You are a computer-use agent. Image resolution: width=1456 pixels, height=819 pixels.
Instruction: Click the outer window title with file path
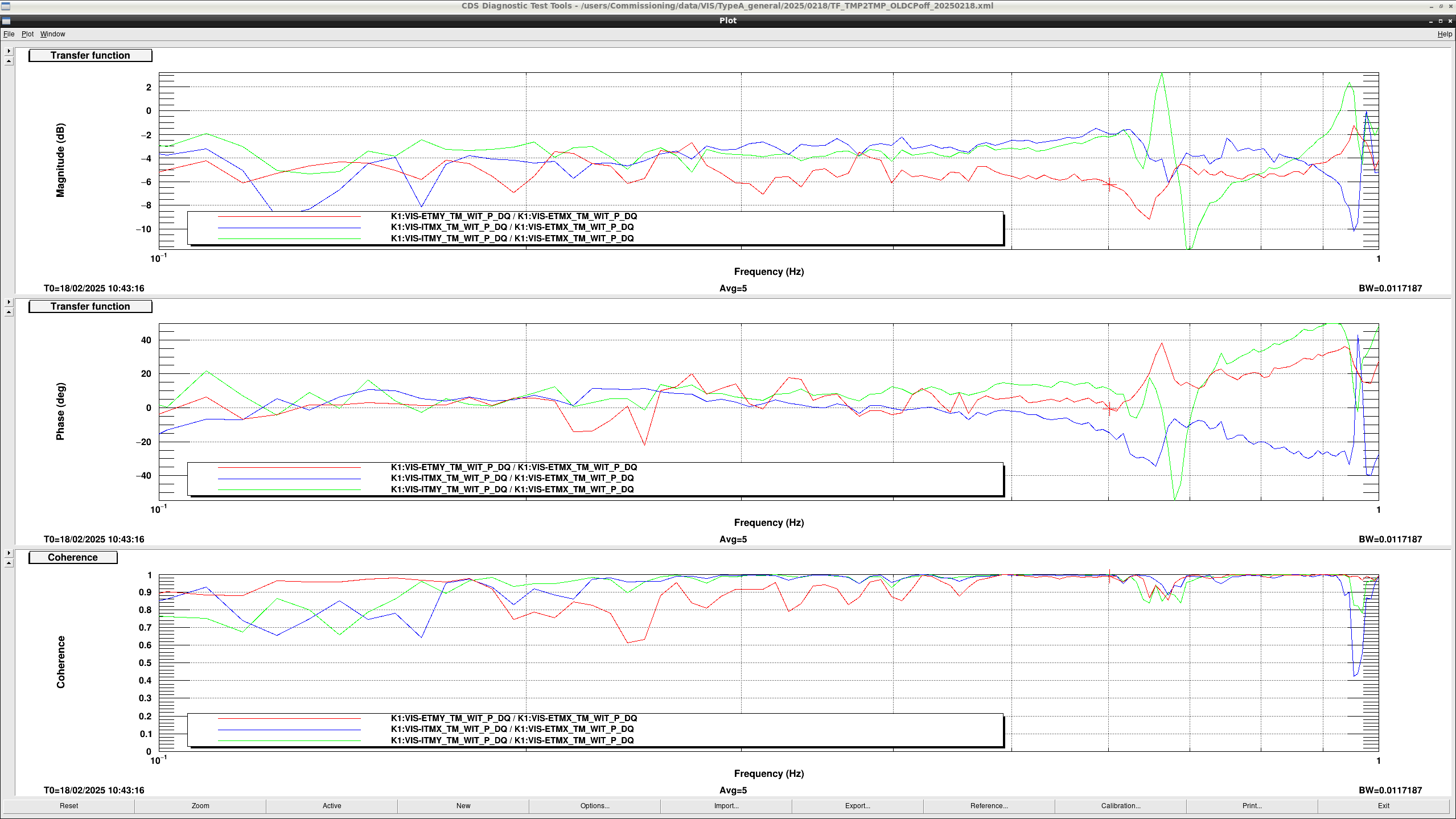coord(727,6)
